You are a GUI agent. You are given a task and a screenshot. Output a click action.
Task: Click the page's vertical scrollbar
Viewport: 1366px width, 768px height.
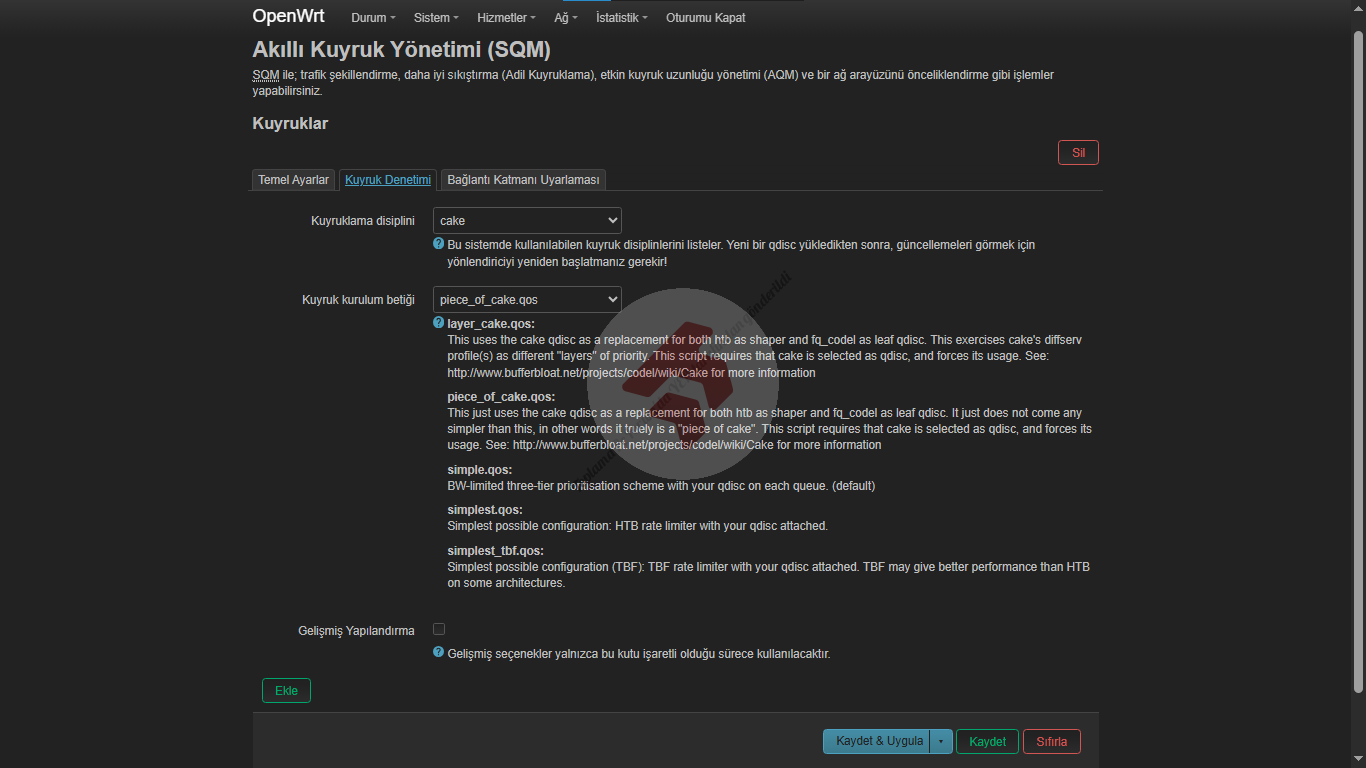pos(1358,360)
